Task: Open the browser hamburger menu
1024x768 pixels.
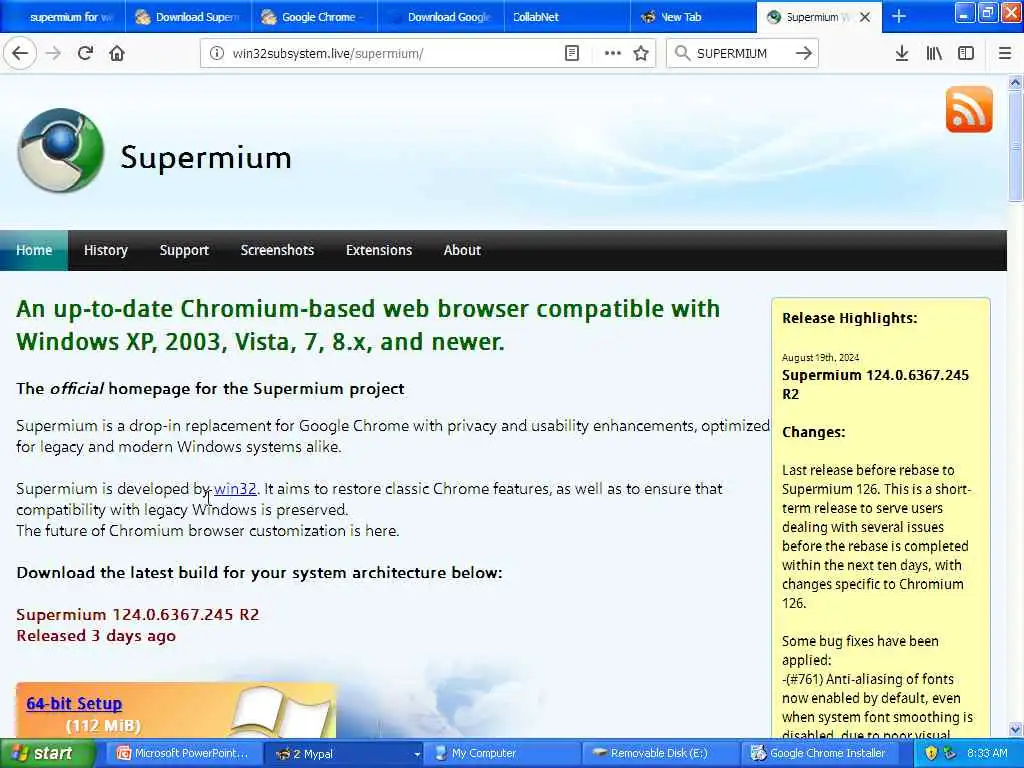Action: tap(1005, 53)
